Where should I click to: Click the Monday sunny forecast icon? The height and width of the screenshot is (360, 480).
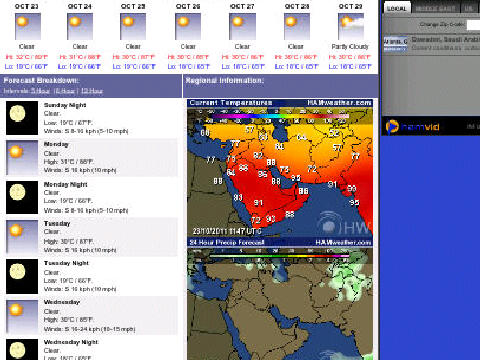[22, 158]
